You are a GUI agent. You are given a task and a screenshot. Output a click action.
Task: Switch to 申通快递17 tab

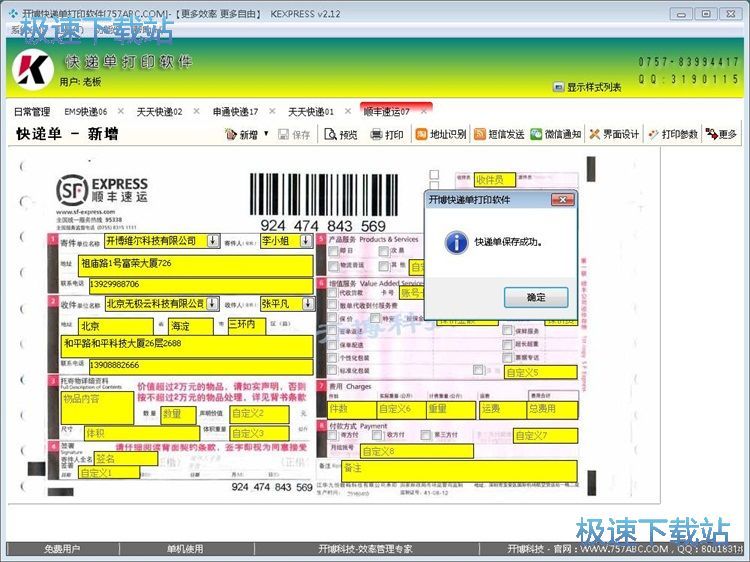click(x=235, y=112)
